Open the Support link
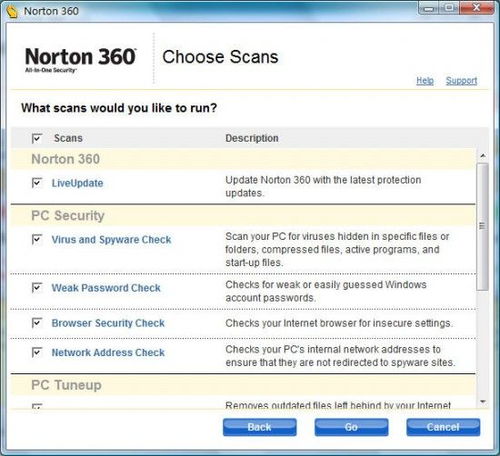 [462, 81]
